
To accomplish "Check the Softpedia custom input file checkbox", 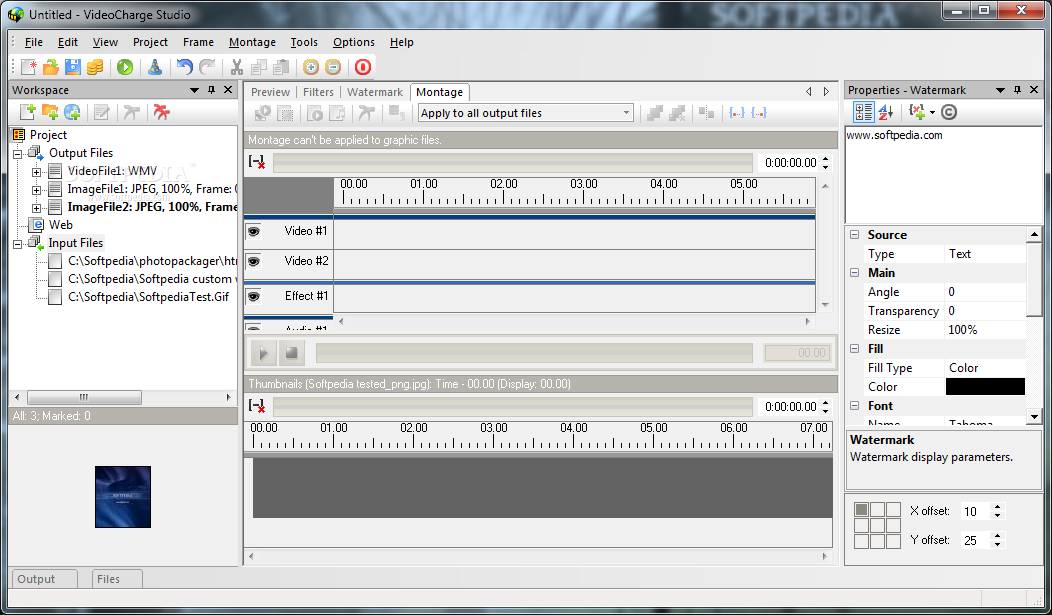I will click(x=55, y=279).
